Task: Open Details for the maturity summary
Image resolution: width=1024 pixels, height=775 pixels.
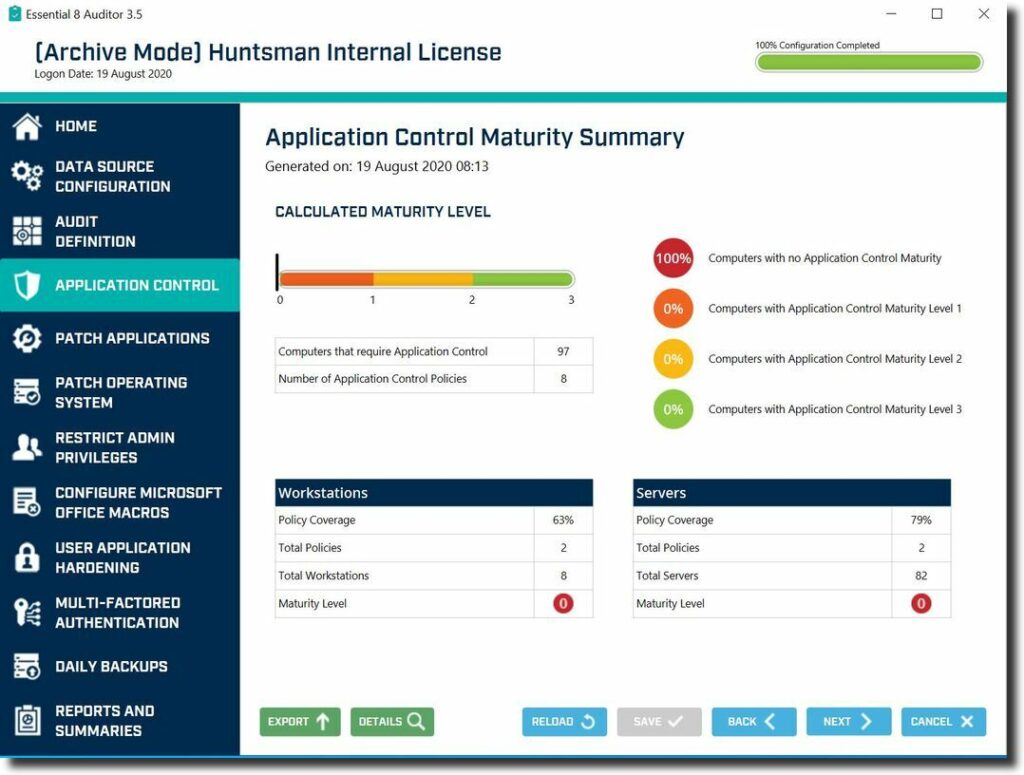Action: (x=392, y=721)
